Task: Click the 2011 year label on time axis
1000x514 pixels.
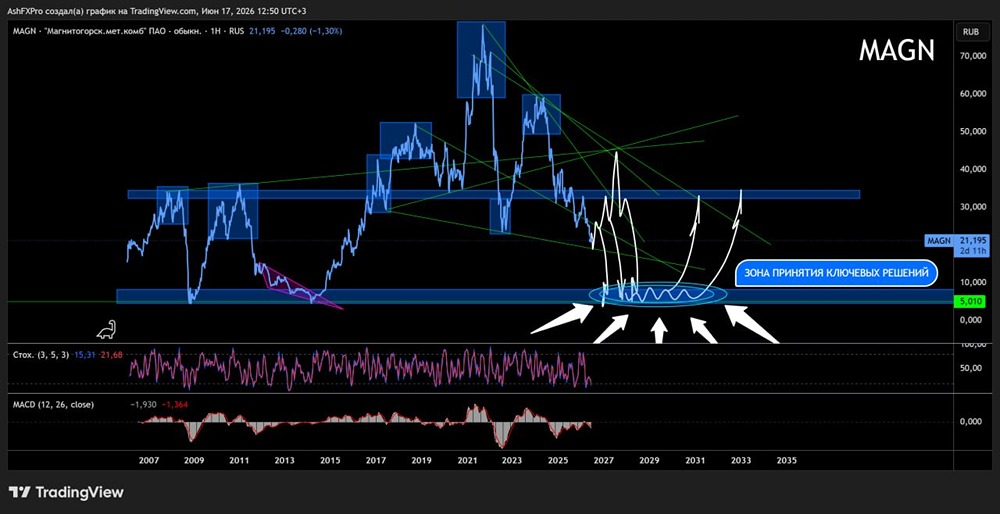Action: pos(239,460)
